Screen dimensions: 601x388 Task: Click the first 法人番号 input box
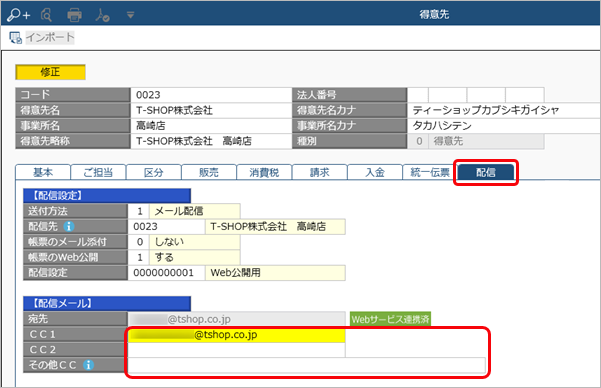[418, 95]
